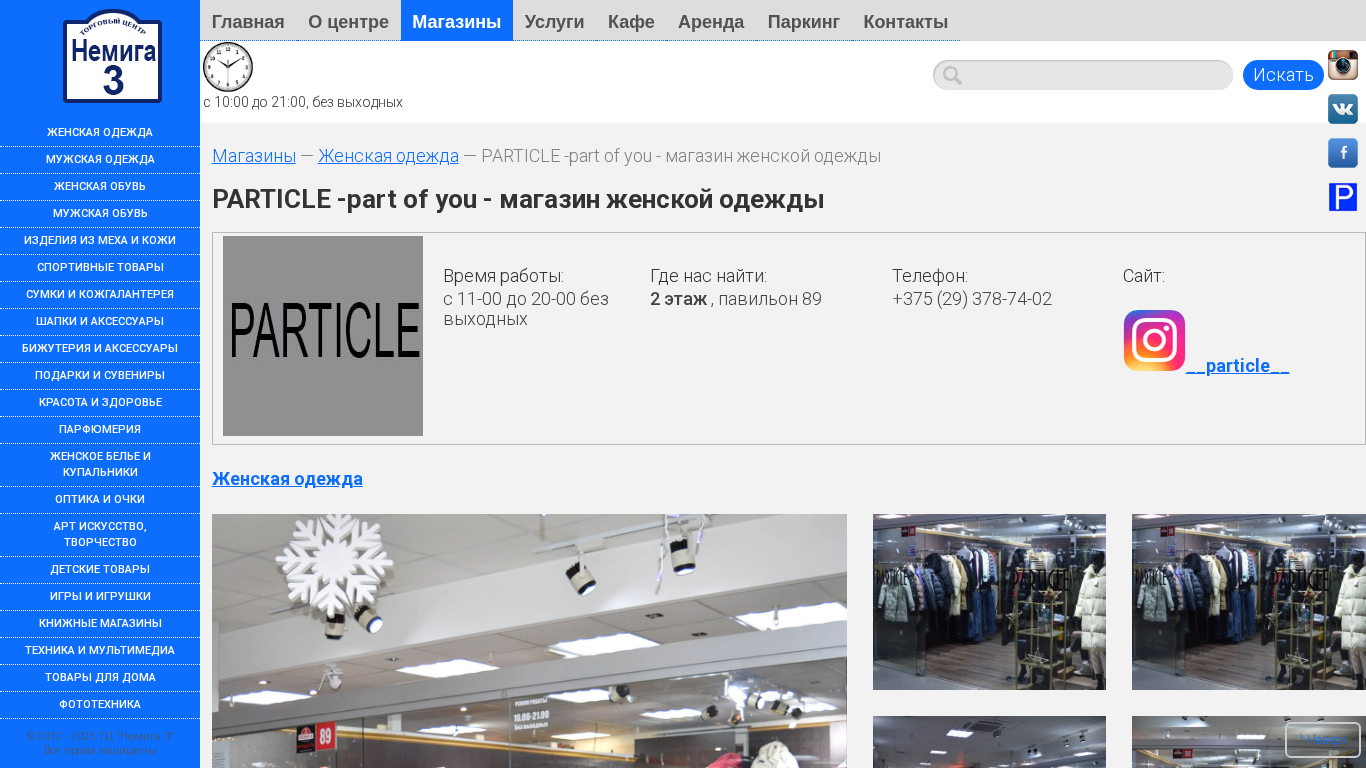
Task: Open Женское белье и купальники category
Action: point(100,465)
